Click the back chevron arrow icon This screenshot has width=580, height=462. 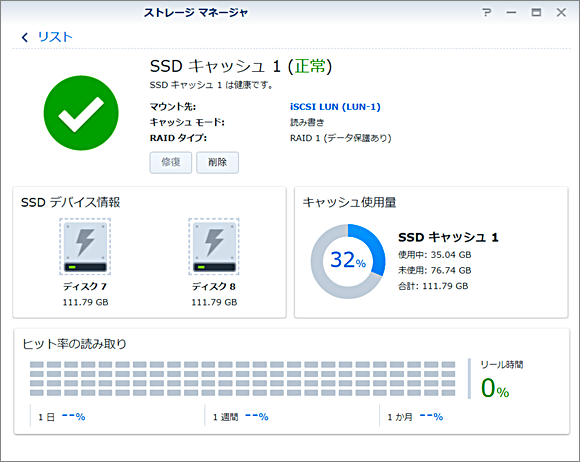point(25,37)
